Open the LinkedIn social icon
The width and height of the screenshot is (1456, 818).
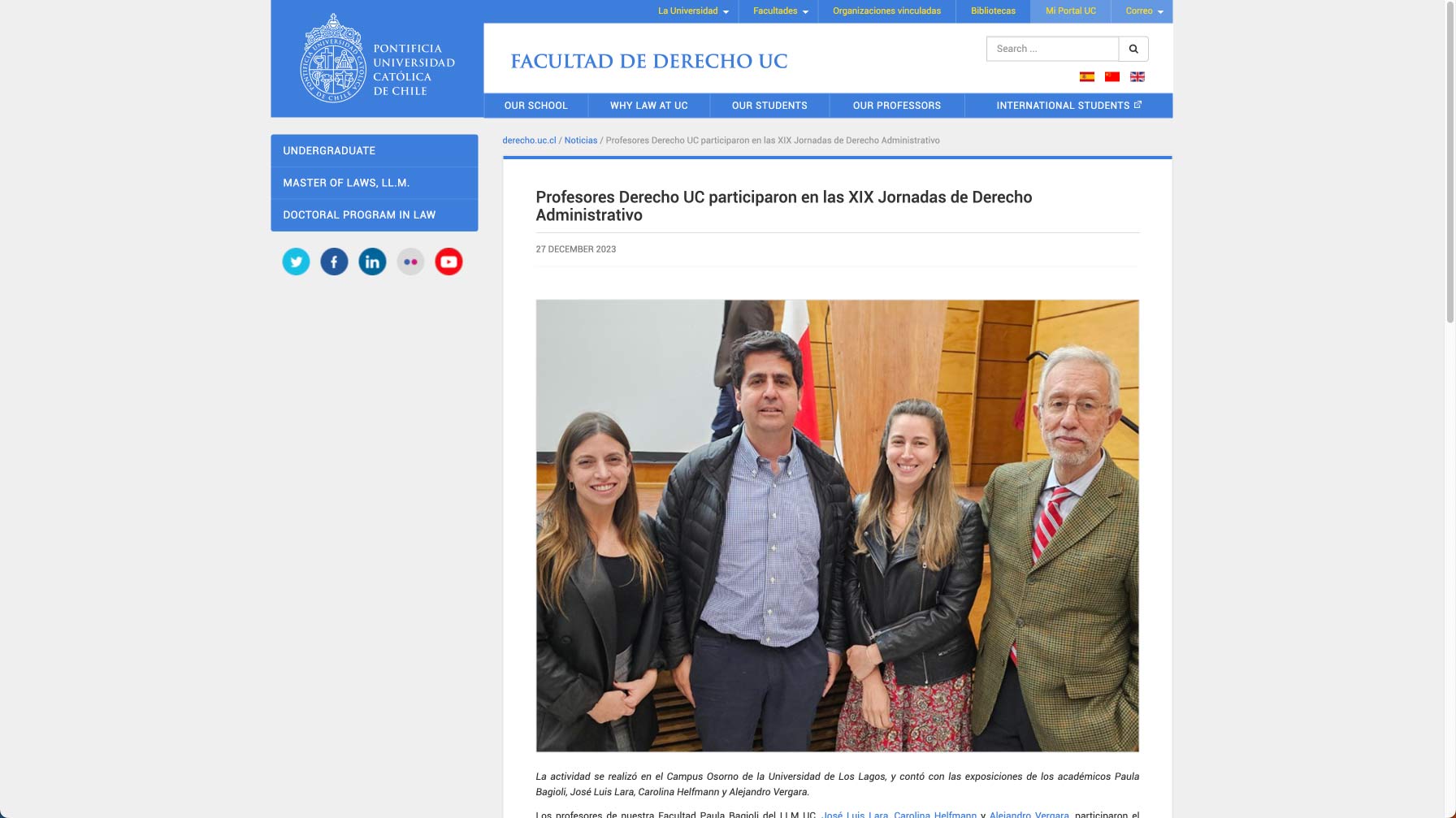pos(372,262)
